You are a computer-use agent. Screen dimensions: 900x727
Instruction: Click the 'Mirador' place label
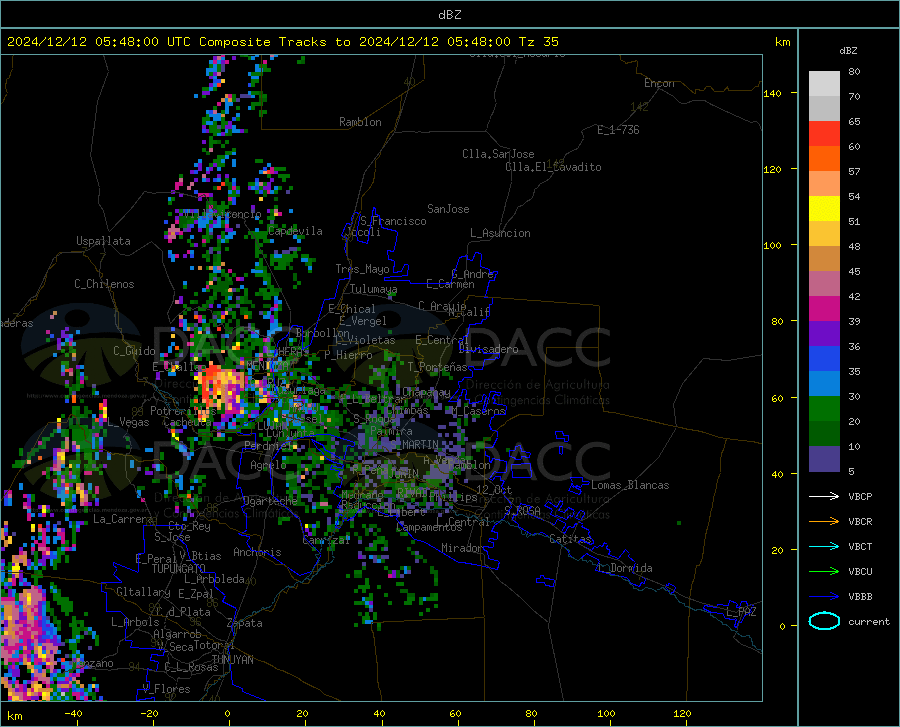click(462, 548)
